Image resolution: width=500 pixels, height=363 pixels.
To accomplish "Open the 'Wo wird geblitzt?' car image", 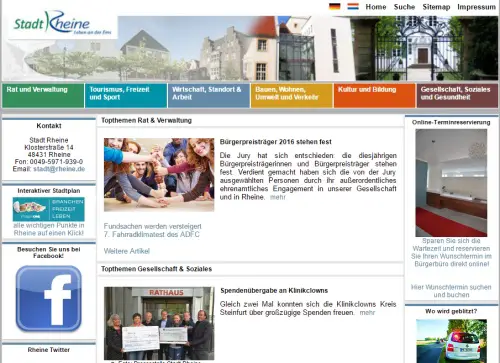I will 451,341.
